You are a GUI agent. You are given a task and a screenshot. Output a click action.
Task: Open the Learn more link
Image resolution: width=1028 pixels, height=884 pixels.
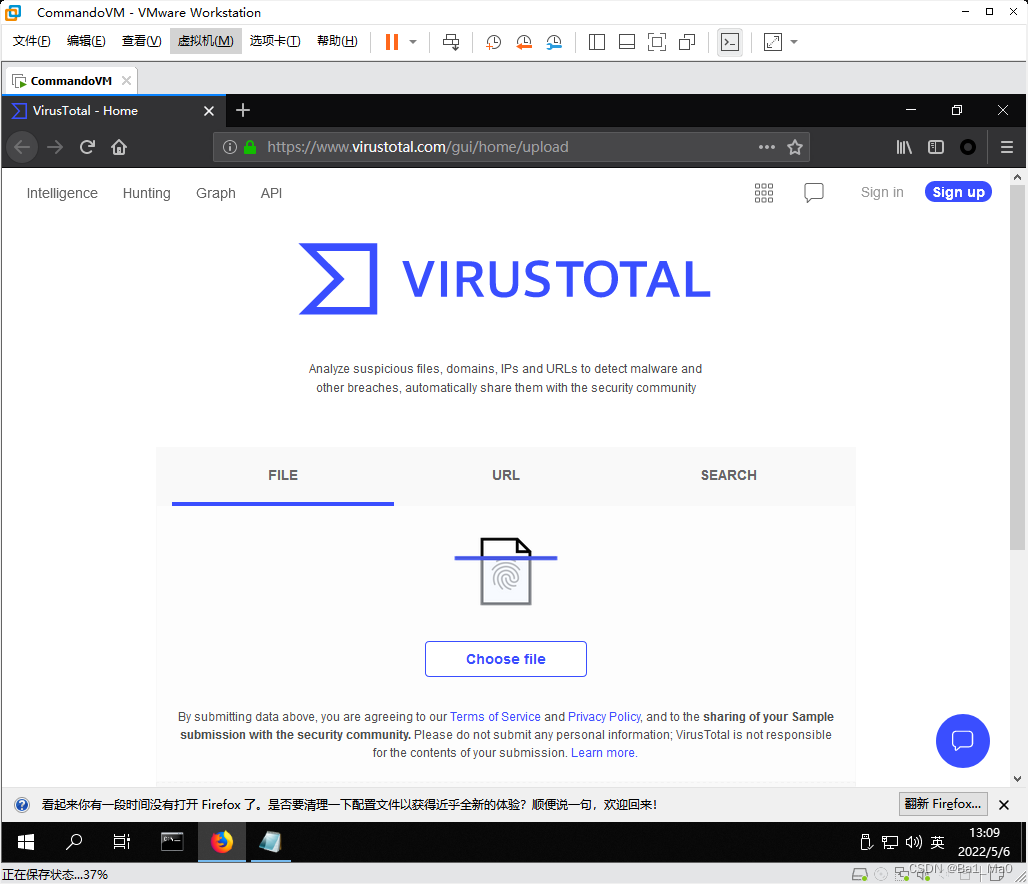(603, 753)
